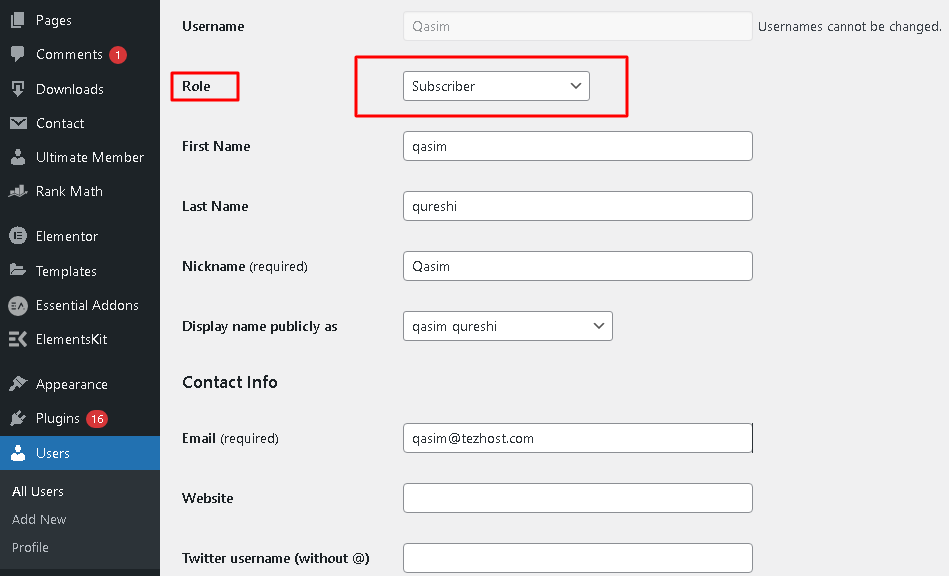Click into the First Name field

click(577, 146)
